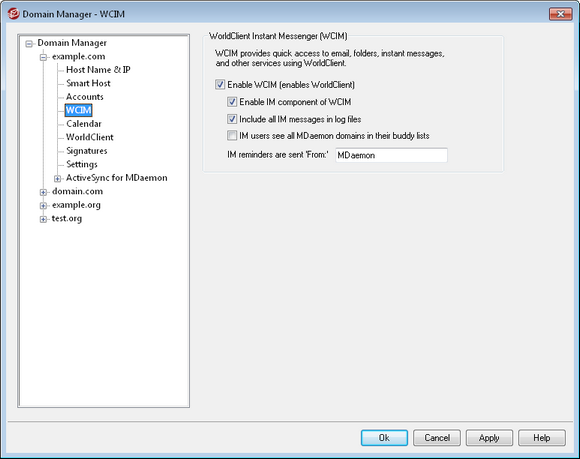
Task: Click the MDaemon icon in title bar
Action: coord(13,14)
